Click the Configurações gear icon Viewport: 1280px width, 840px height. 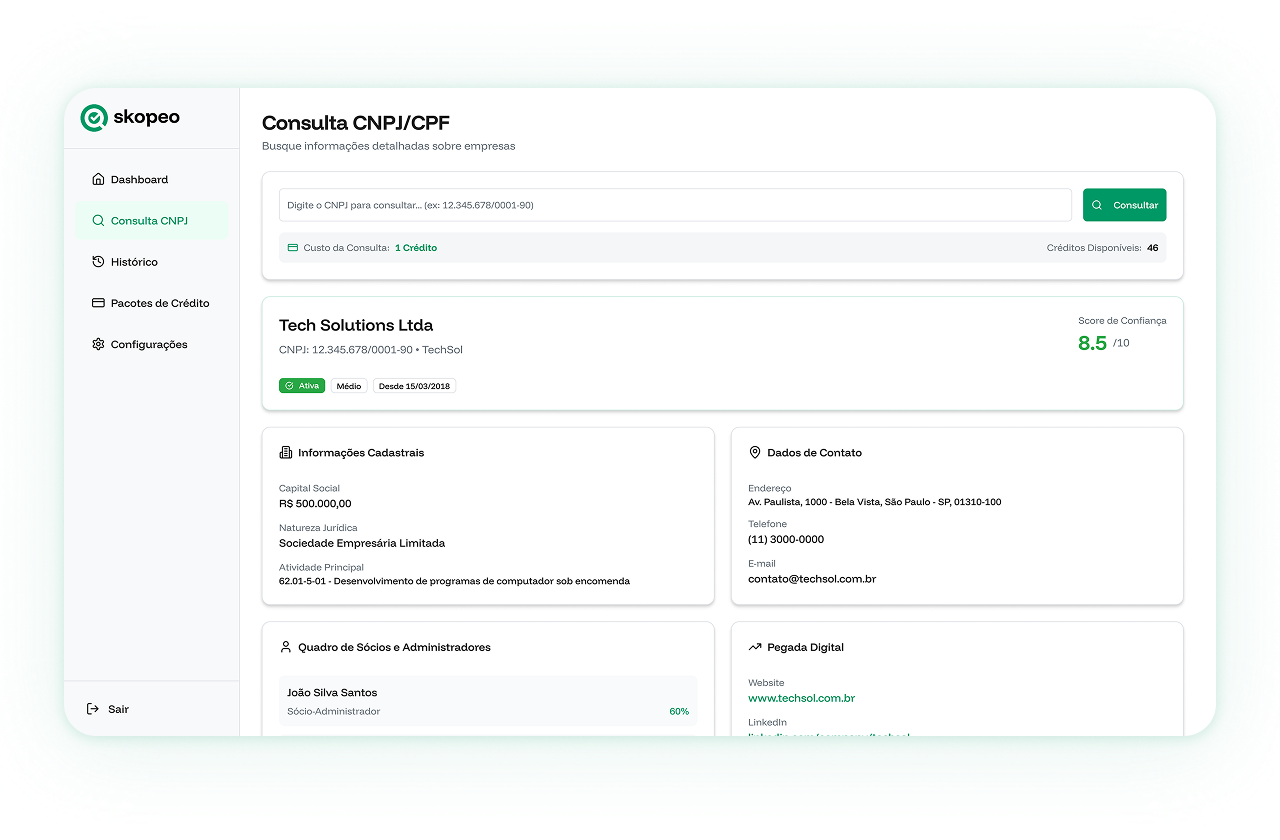point(98,344)
